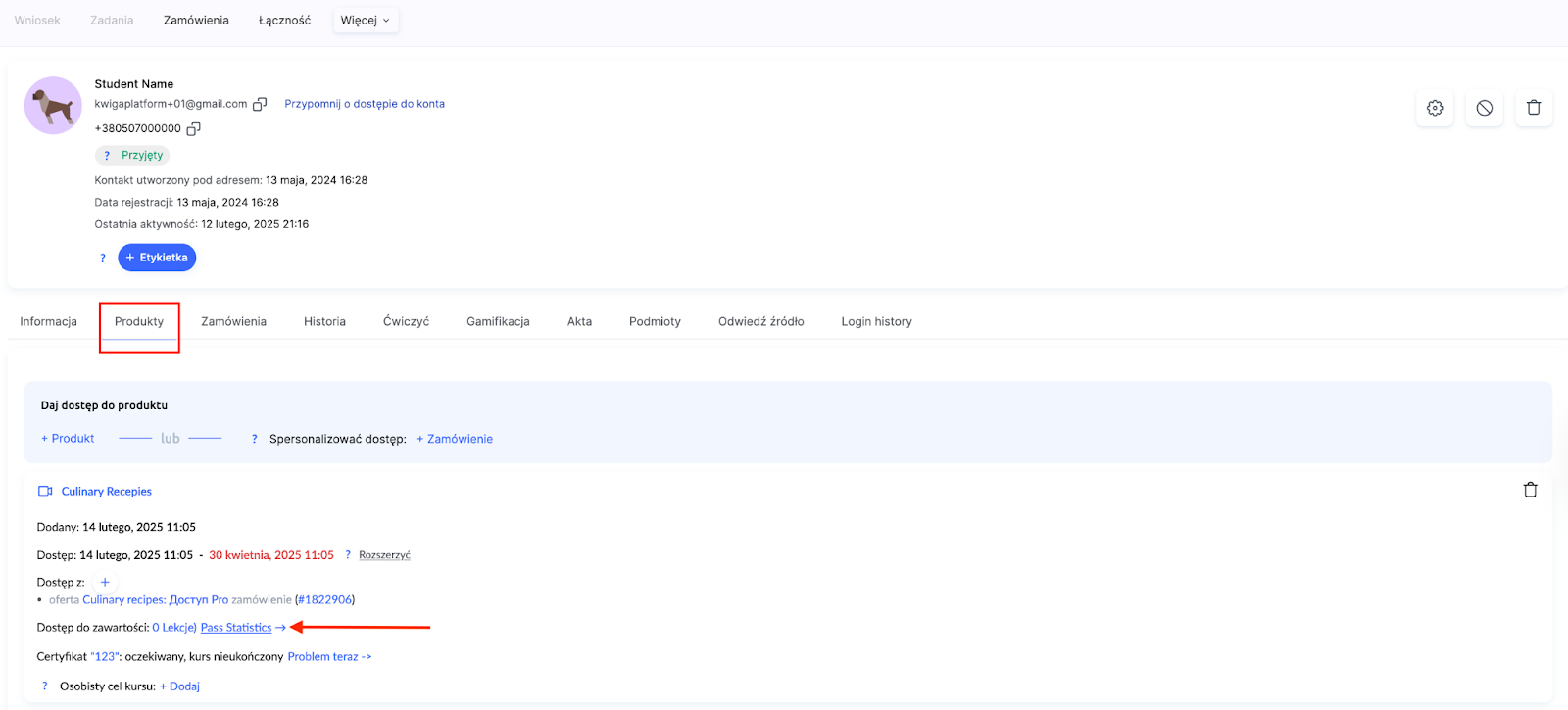The height and width of the screenshot is (710, 1568).
Task: Open contact settings via the gear icon
Action: pos(1435,108)
